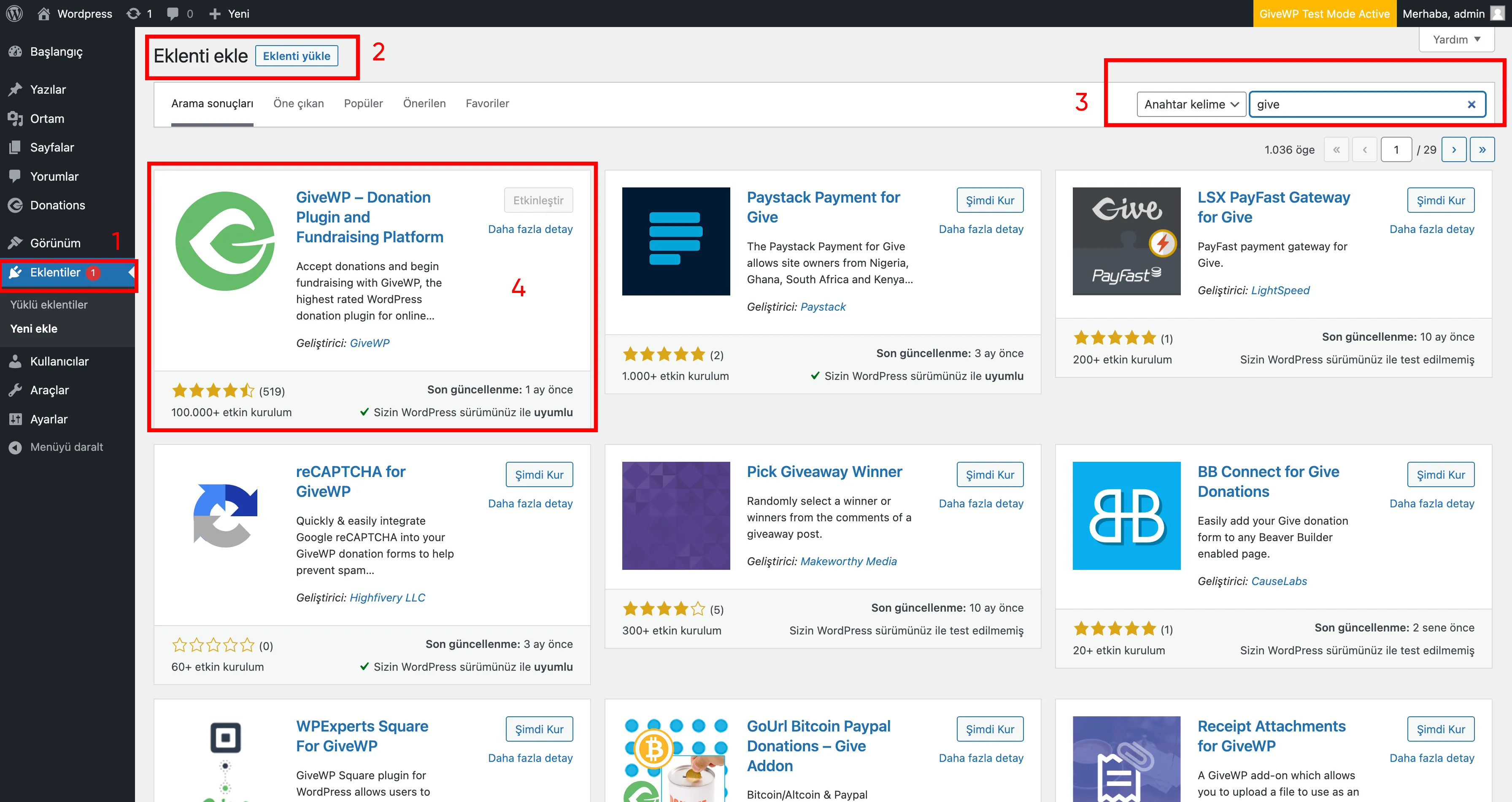Click the Ortam media icon in sidebar
Viewport: 1512px width, 802px height.
pyautogui.click(x=16, y=119)
